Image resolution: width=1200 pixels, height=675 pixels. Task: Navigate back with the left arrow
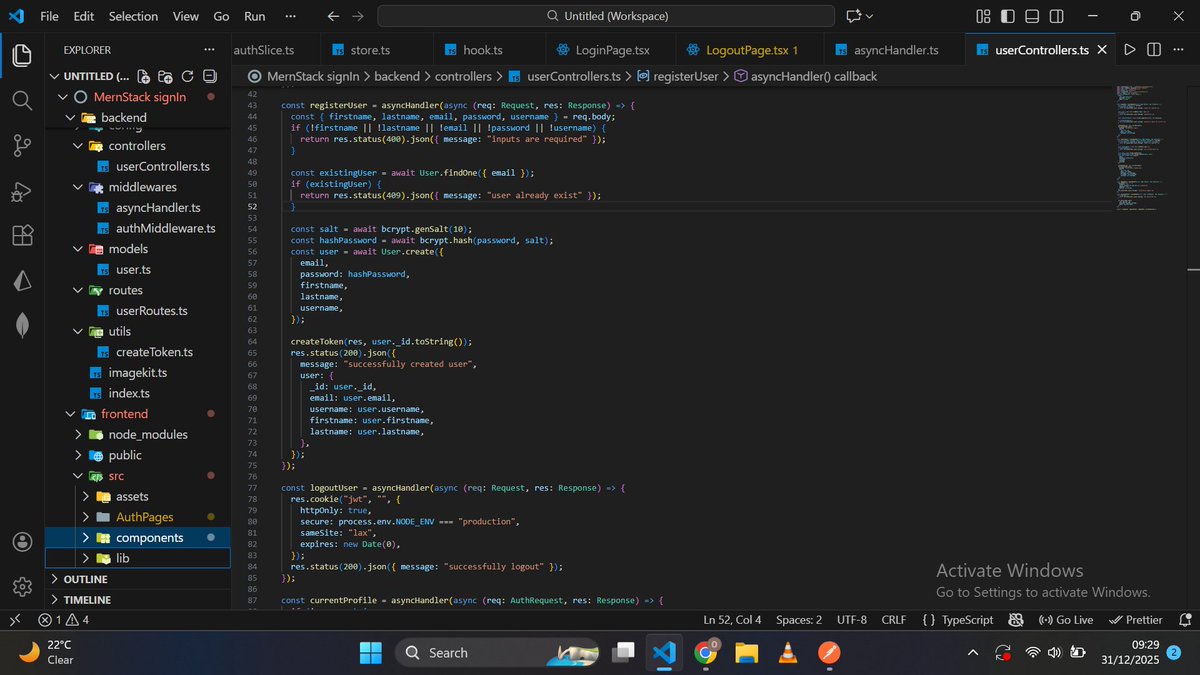334,16
